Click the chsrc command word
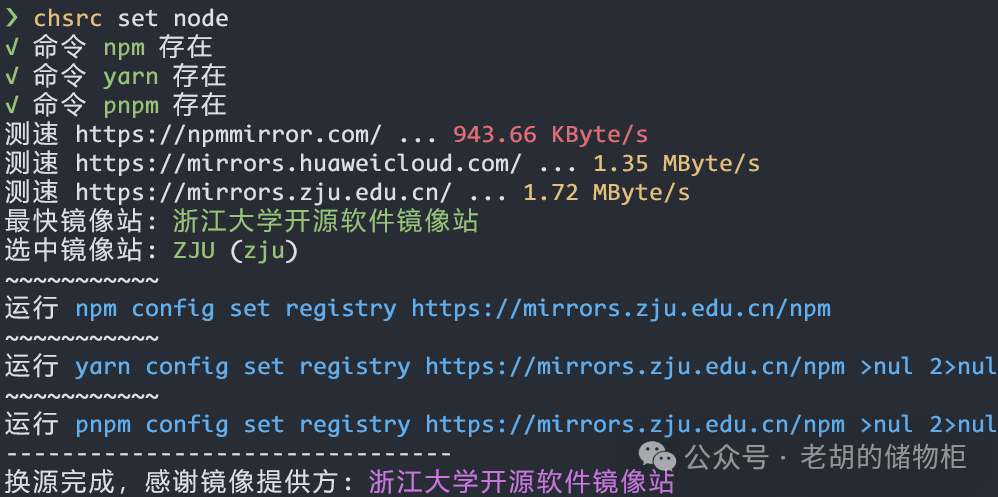Image resolution: width=998 pixels, height=497 pixels. 68,18
